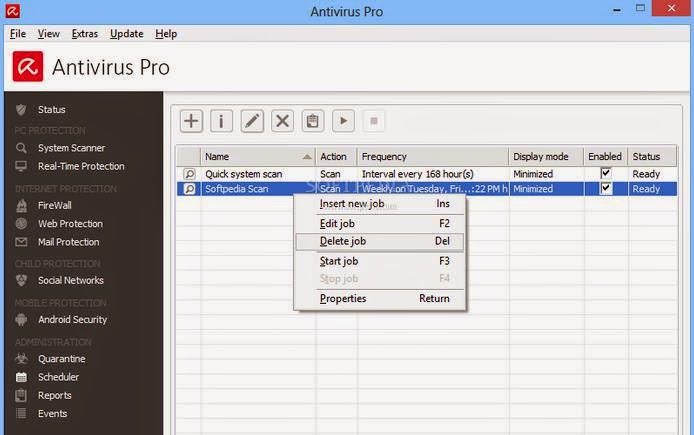Select the 'Softpedia Scan' name cell

pyautogui.click(x=258, y=189)
